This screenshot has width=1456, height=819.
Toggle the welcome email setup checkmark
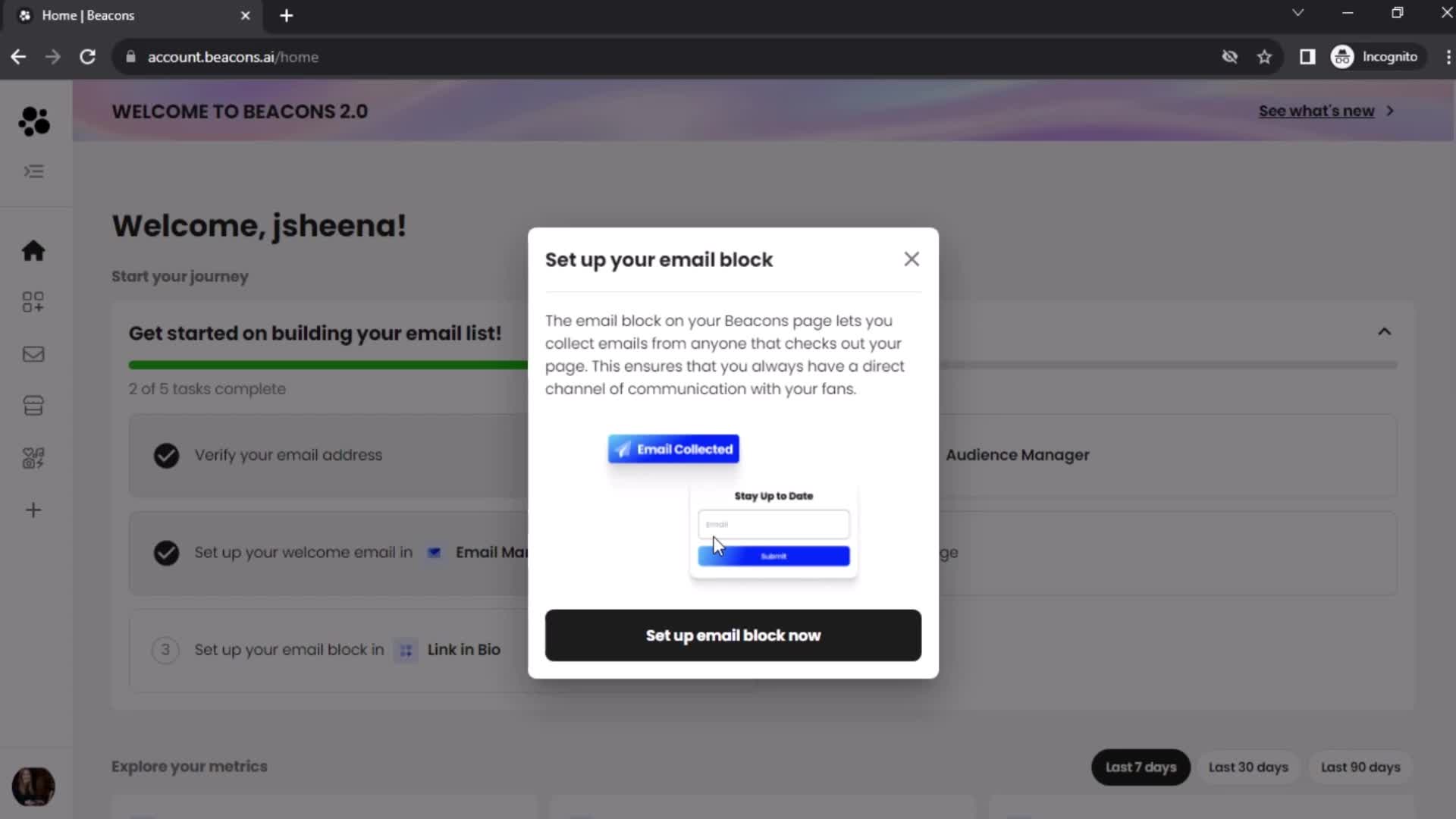tap(166, 552)
